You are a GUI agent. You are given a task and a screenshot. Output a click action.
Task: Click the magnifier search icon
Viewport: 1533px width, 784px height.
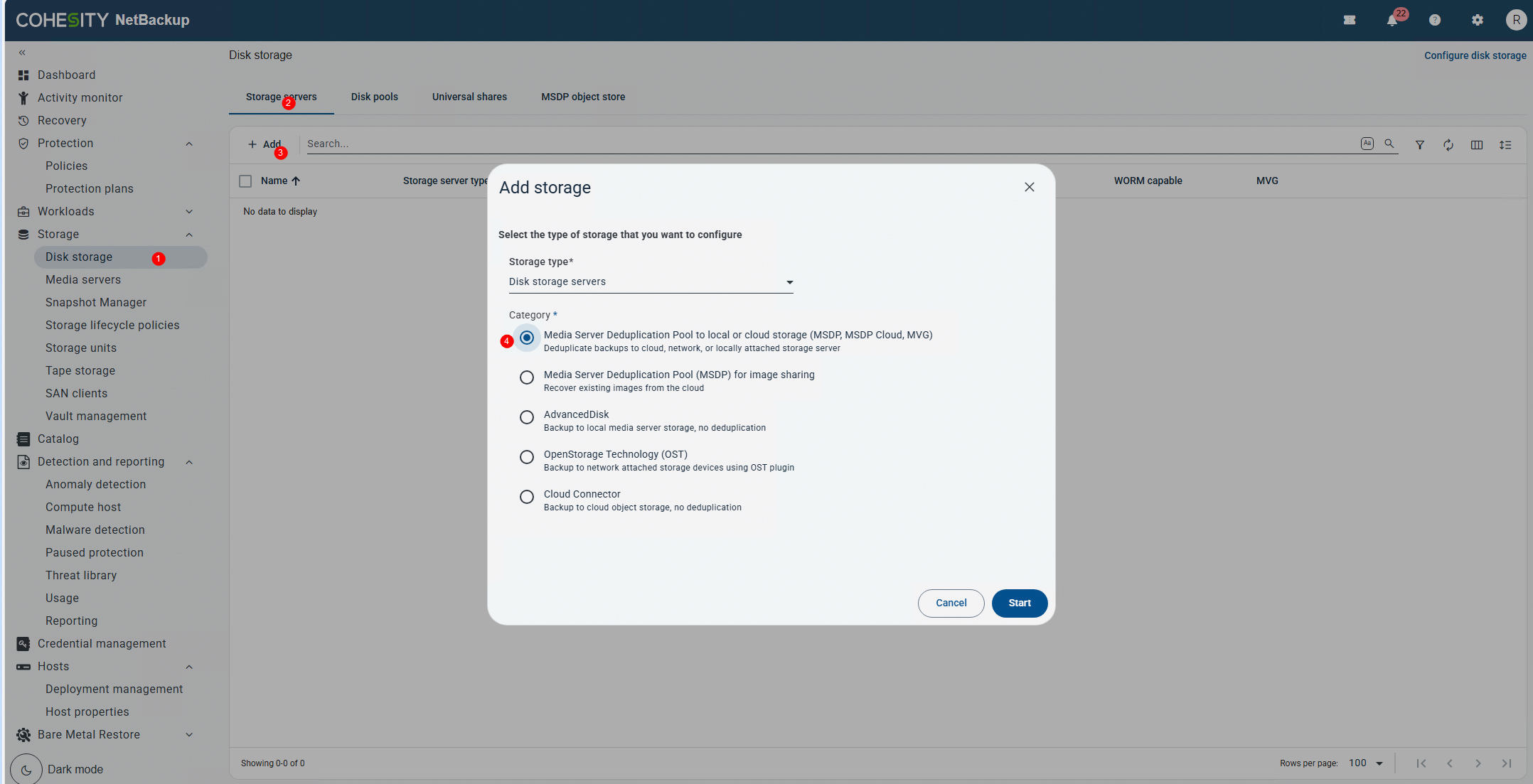[x=1389, y=144]
